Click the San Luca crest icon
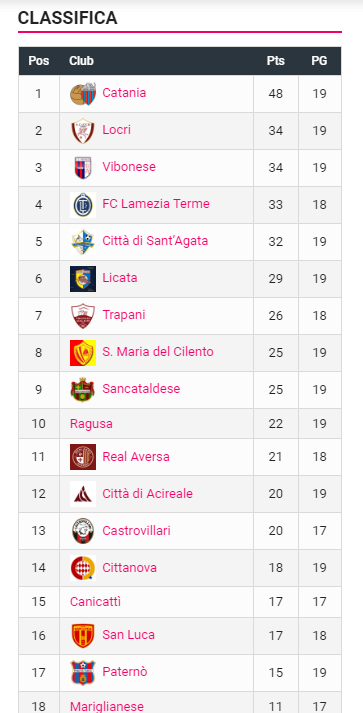The height and width of the screenshot is (713, 363). 83,636
